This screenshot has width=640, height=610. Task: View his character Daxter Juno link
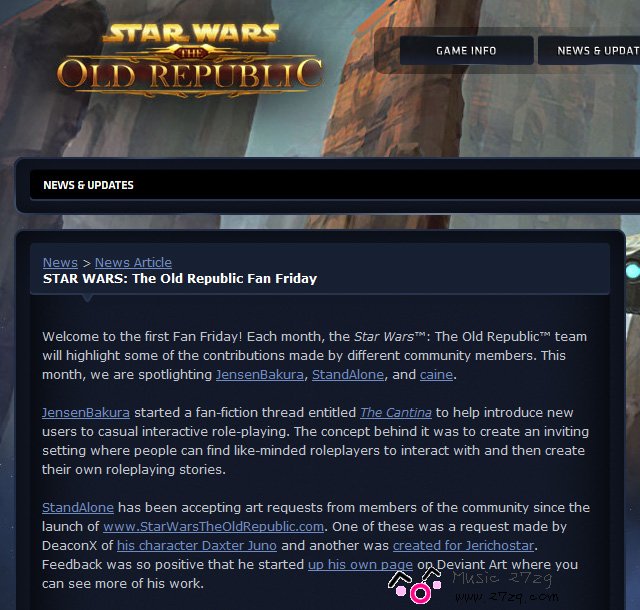click(x=197, y=545)
